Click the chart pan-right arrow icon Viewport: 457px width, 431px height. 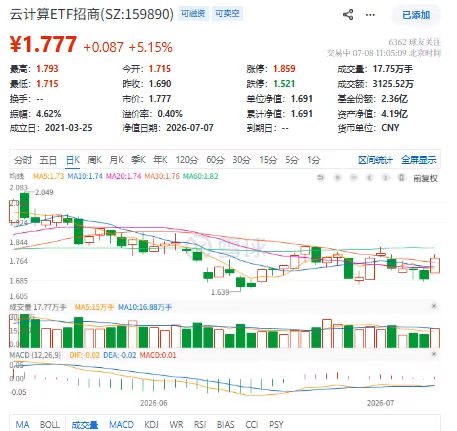(385, 178)
